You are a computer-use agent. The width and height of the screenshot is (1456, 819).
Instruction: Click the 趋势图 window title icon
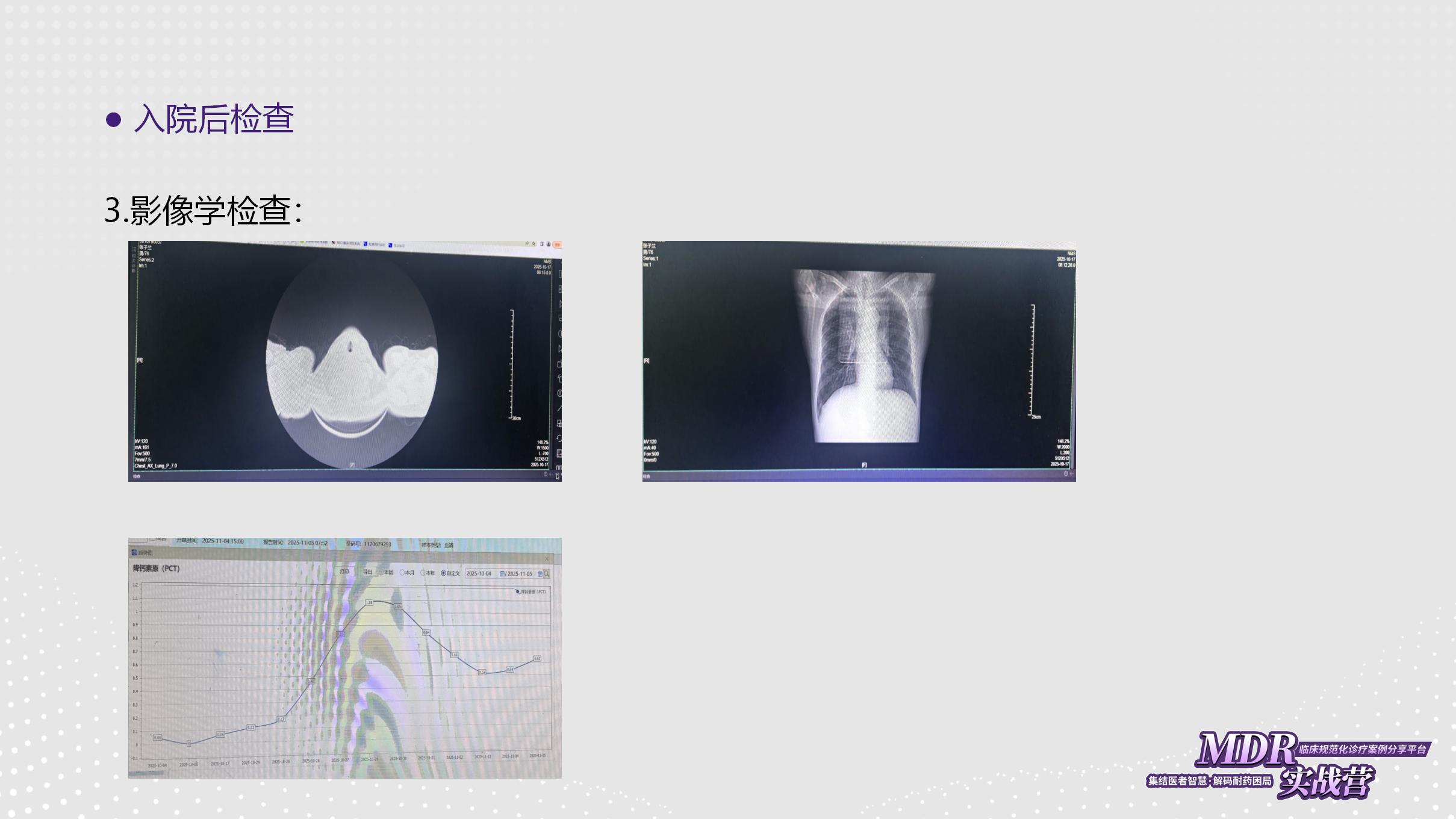[x=134, y=552]
